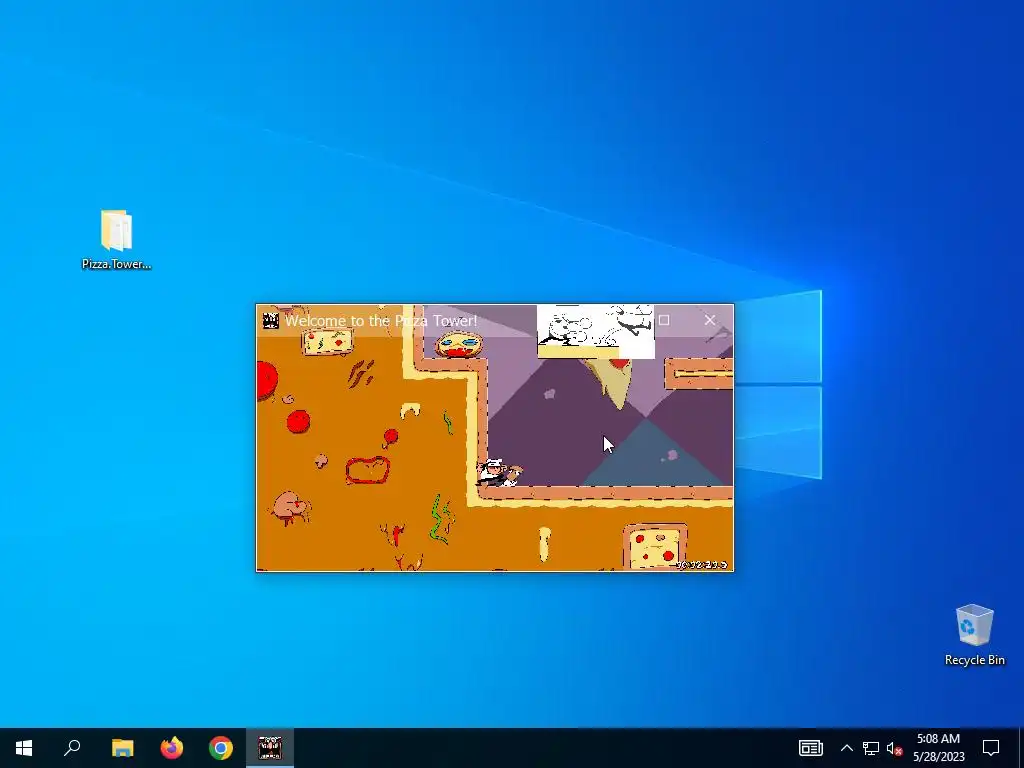Open taskbar Search magnifier

[x=72, y=748]
